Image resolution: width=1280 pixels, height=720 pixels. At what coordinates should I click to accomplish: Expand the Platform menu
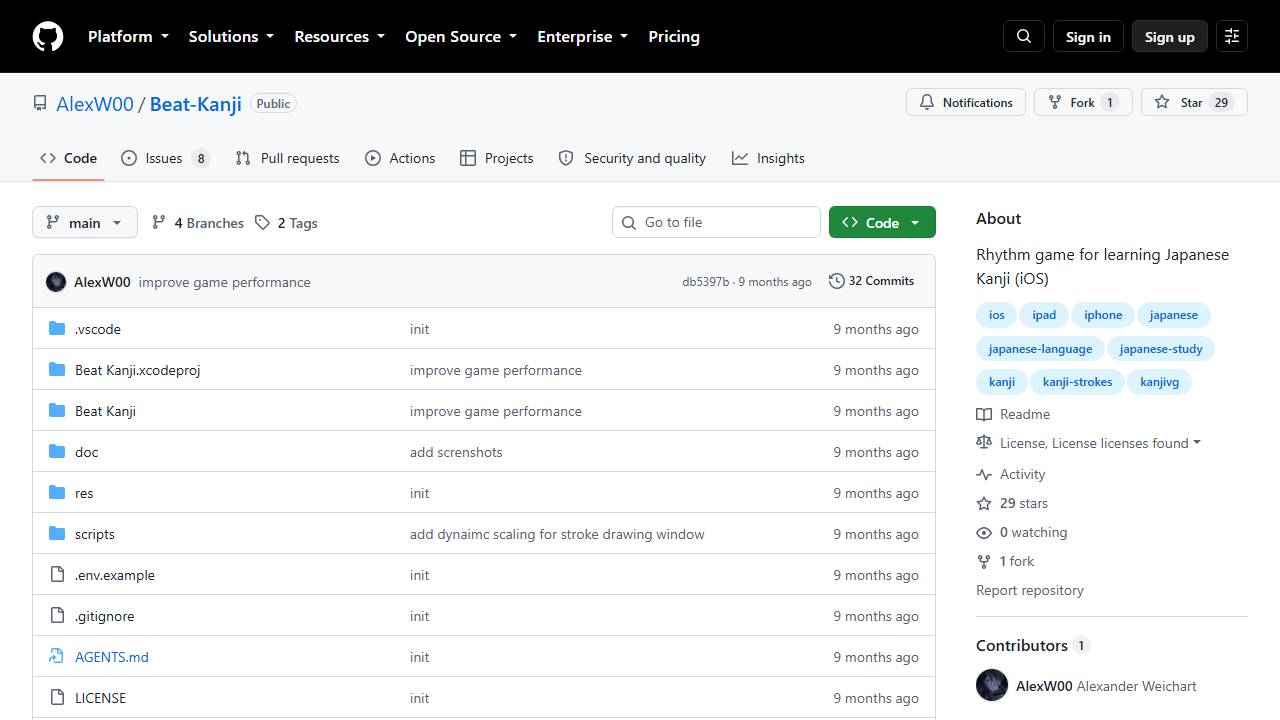click(x=128, y=36)
